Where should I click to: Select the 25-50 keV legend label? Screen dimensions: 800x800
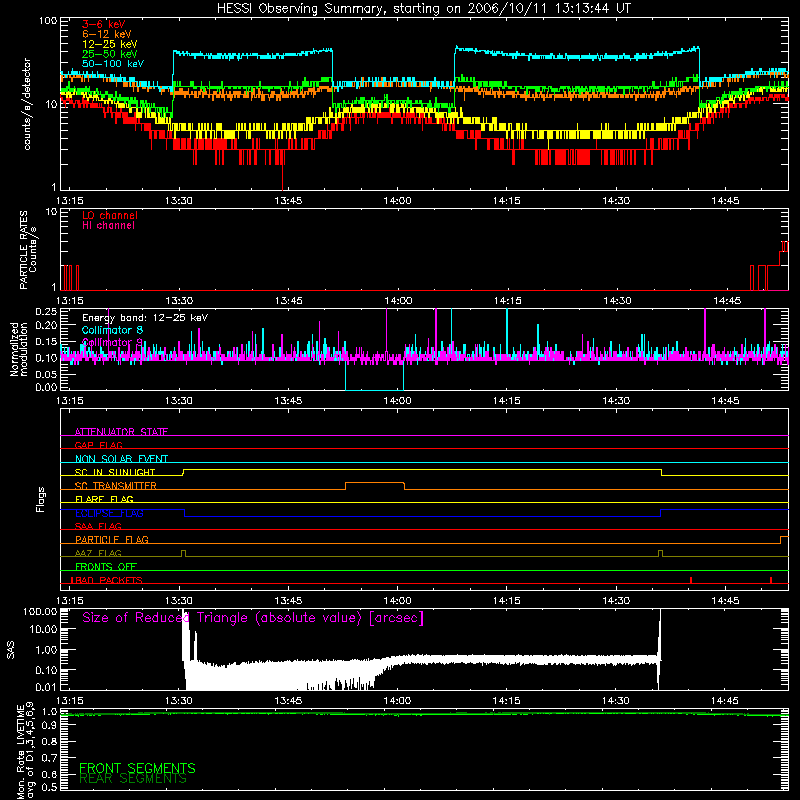(x=110, y=54)
